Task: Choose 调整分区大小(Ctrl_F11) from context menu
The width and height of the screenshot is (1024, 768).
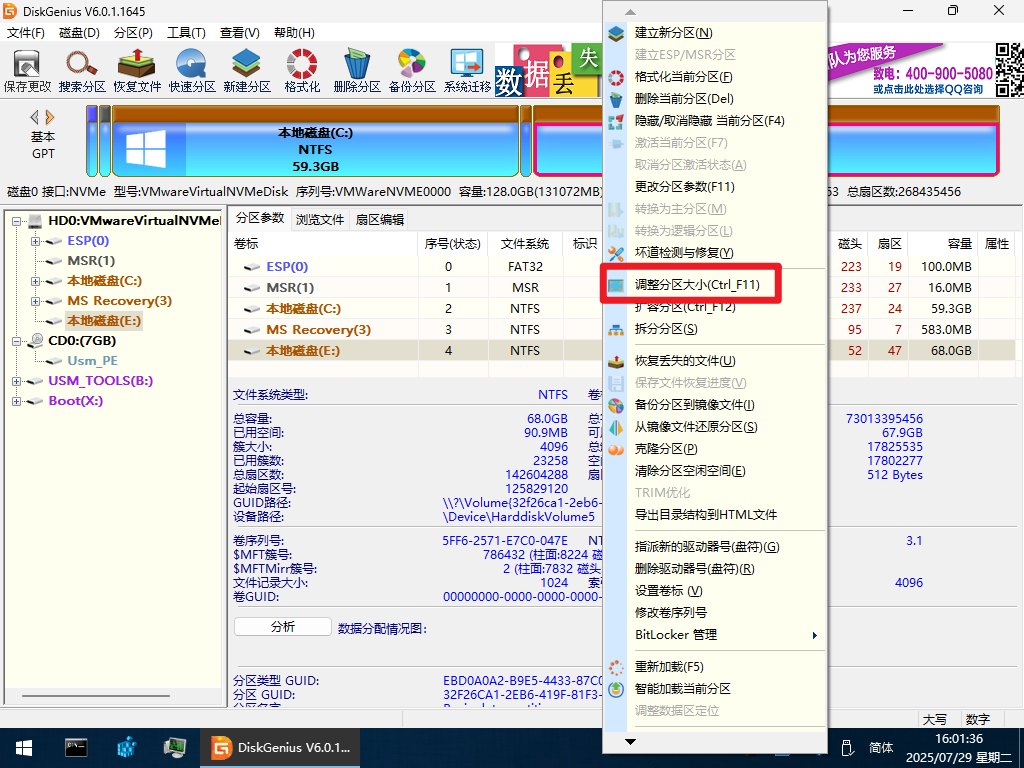Action: [x=697, y=285]
